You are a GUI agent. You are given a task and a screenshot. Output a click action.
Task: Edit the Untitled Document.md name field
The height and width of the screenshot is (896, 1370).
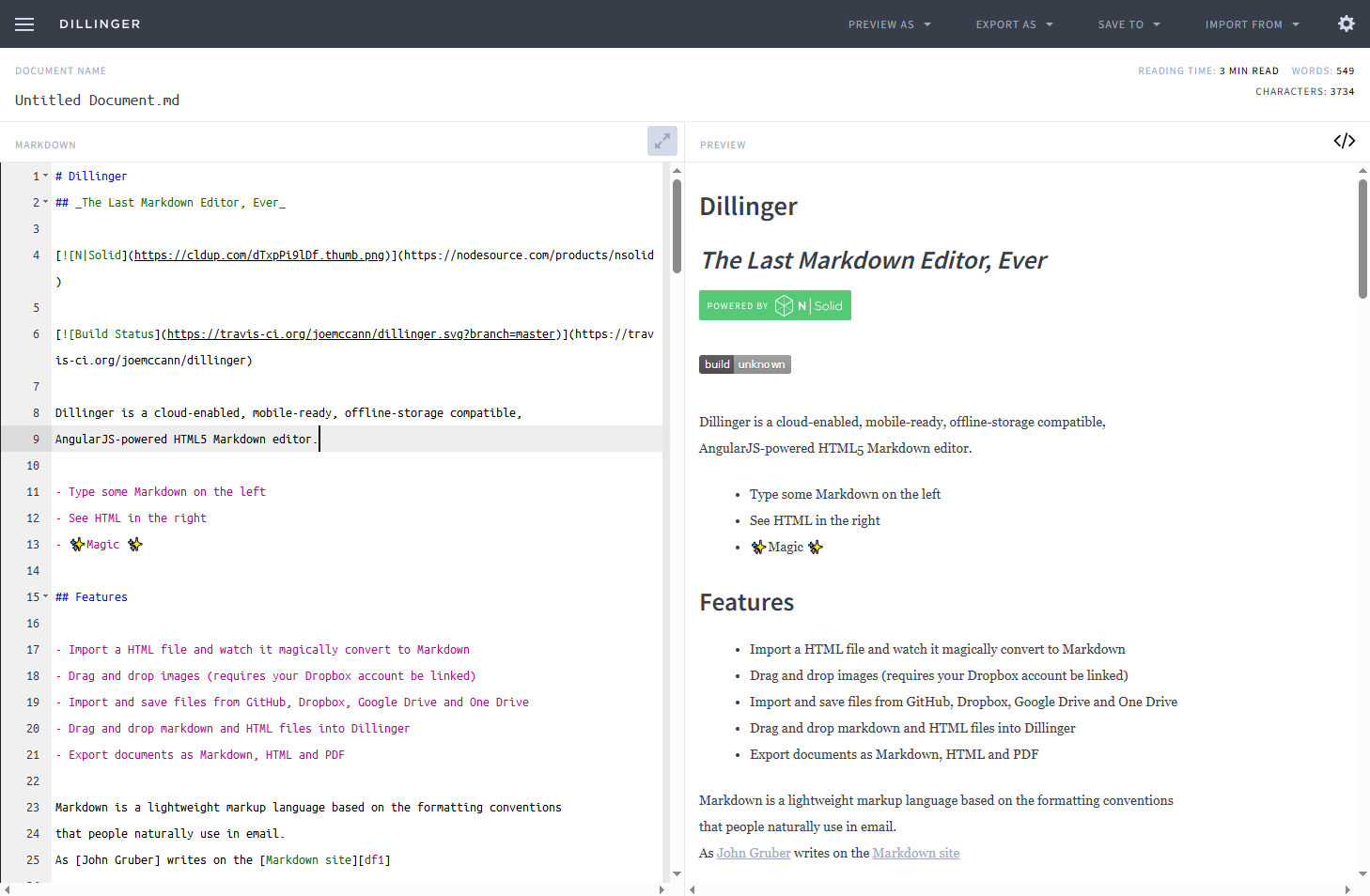[97, 100]
